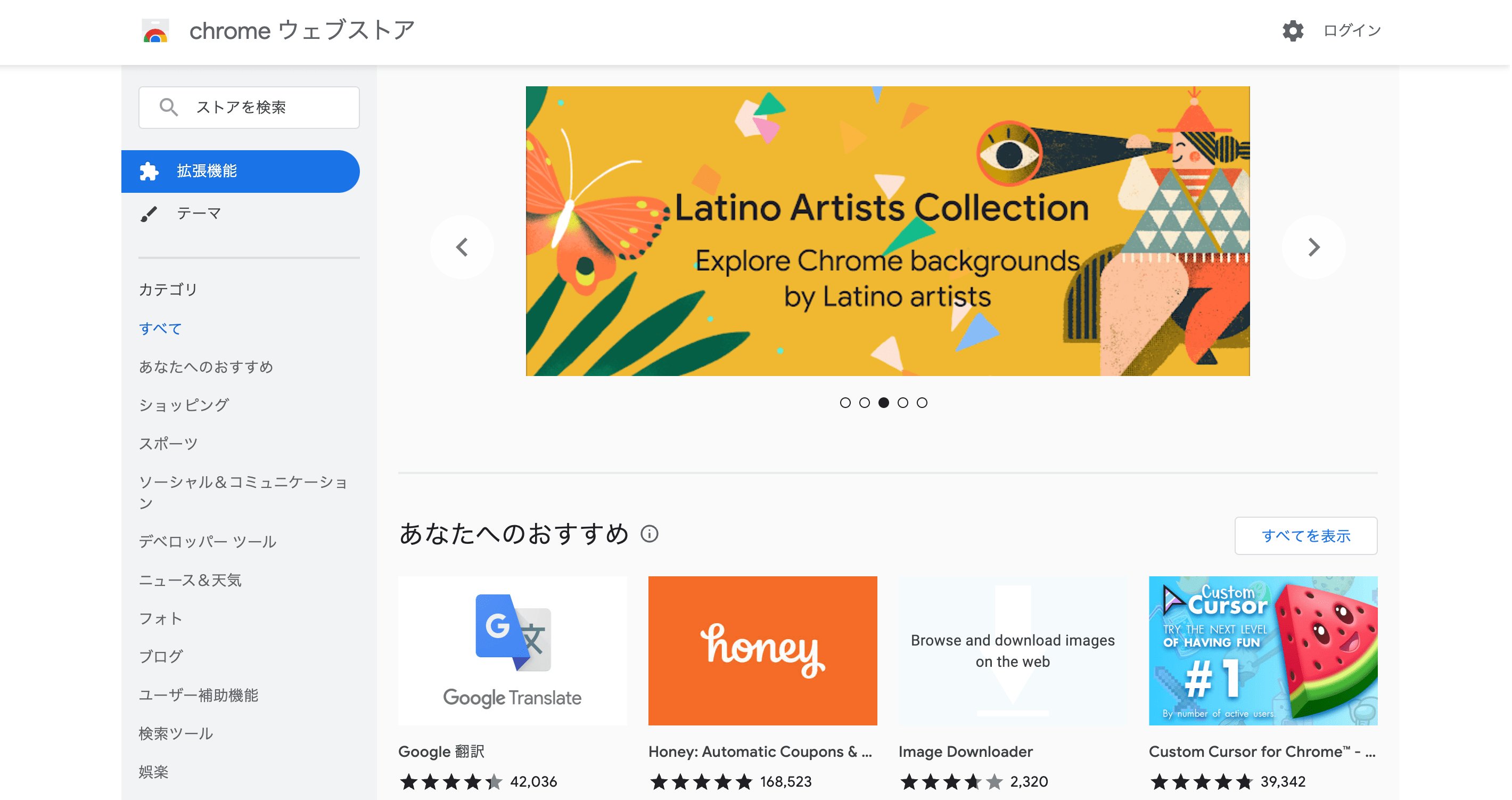Open the 拡張機能 extensions tab
The height and width of the screenshot is (800, 1512).
click(x=240, y=171)
